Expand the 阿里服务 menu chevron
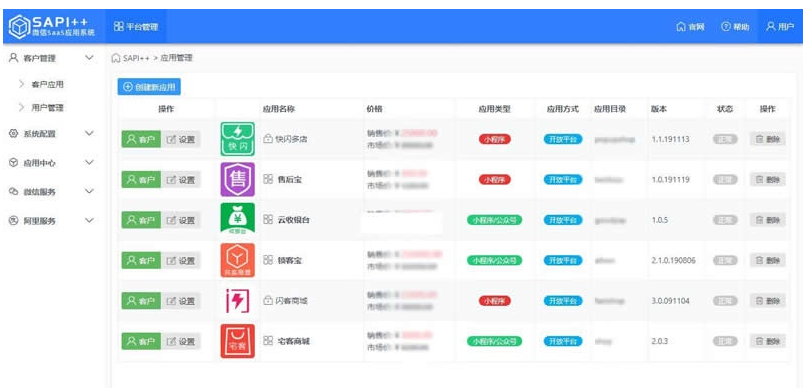 point(89,221)
